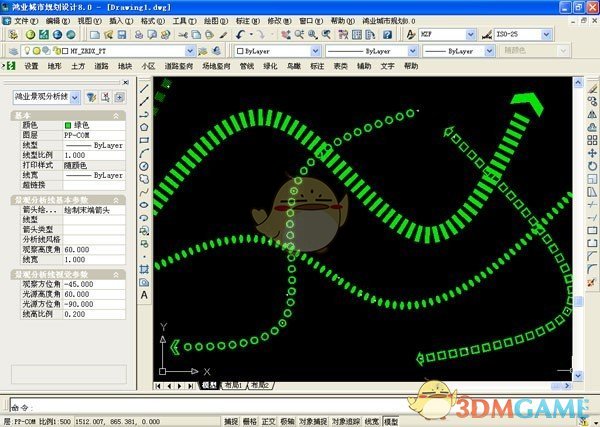This screenshot has width=600, height=427.
Task: Open the 绘图 menu
Action: point(216,21)
